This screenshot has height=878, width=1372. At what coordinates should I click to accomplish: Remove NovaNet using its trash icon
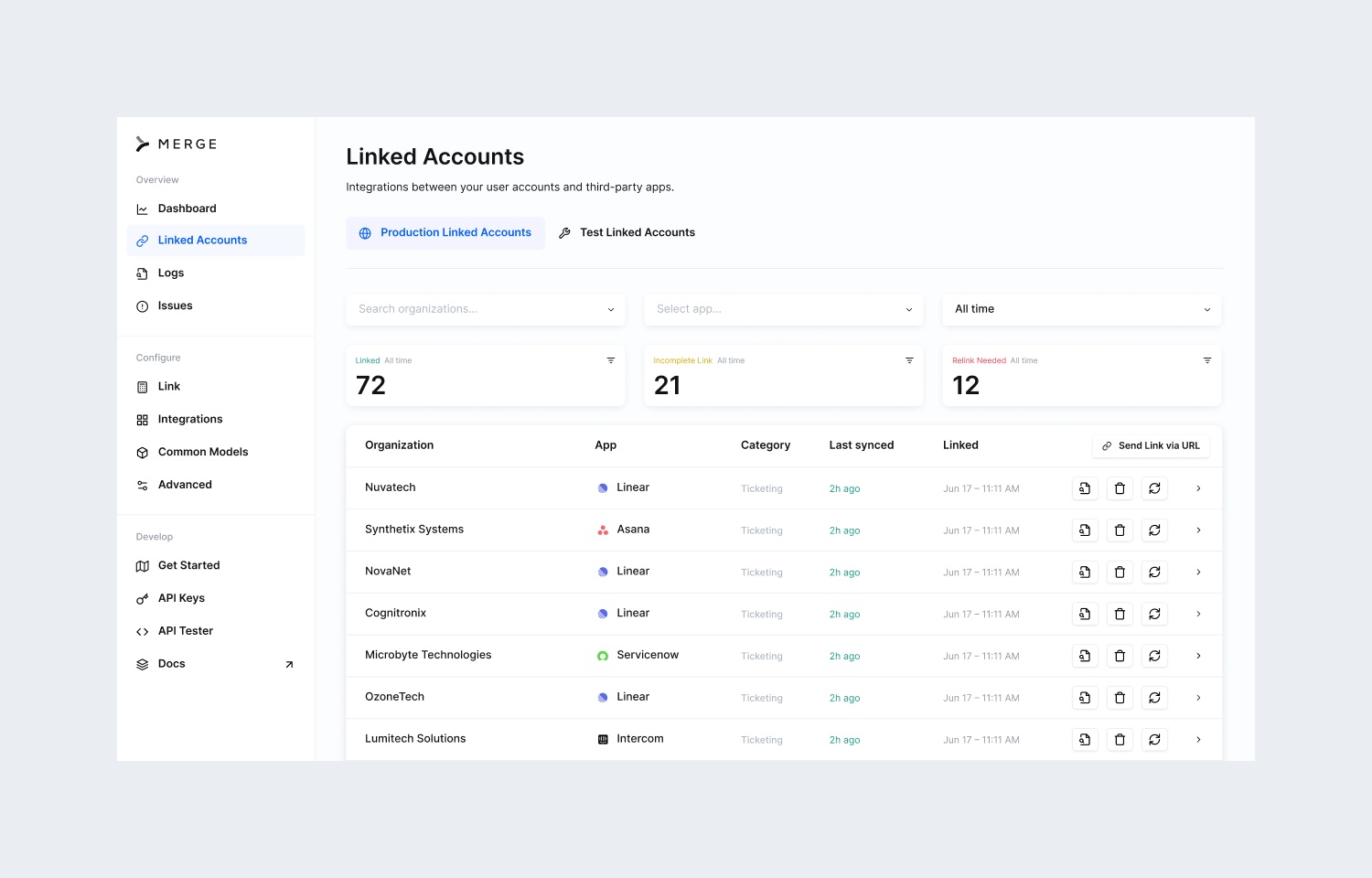pos(1120,573)
